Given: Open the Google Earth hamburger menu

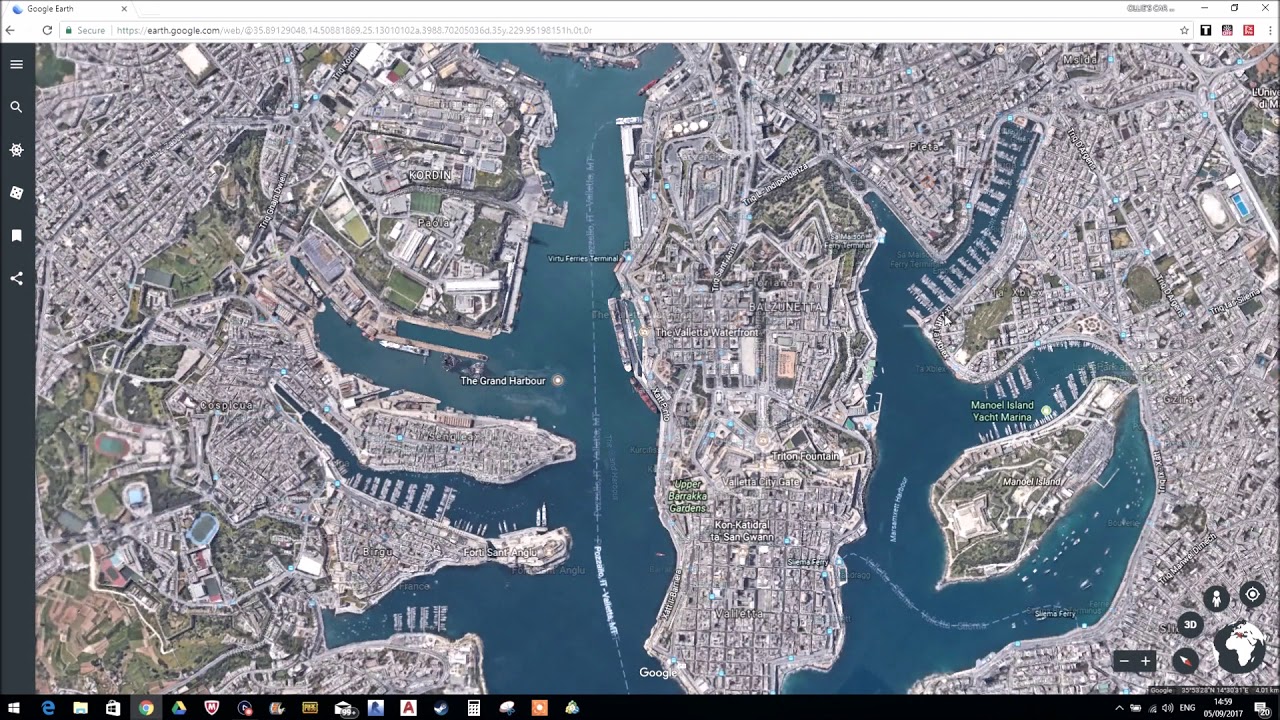Looking at the screenshot, I should click(16, 64).
